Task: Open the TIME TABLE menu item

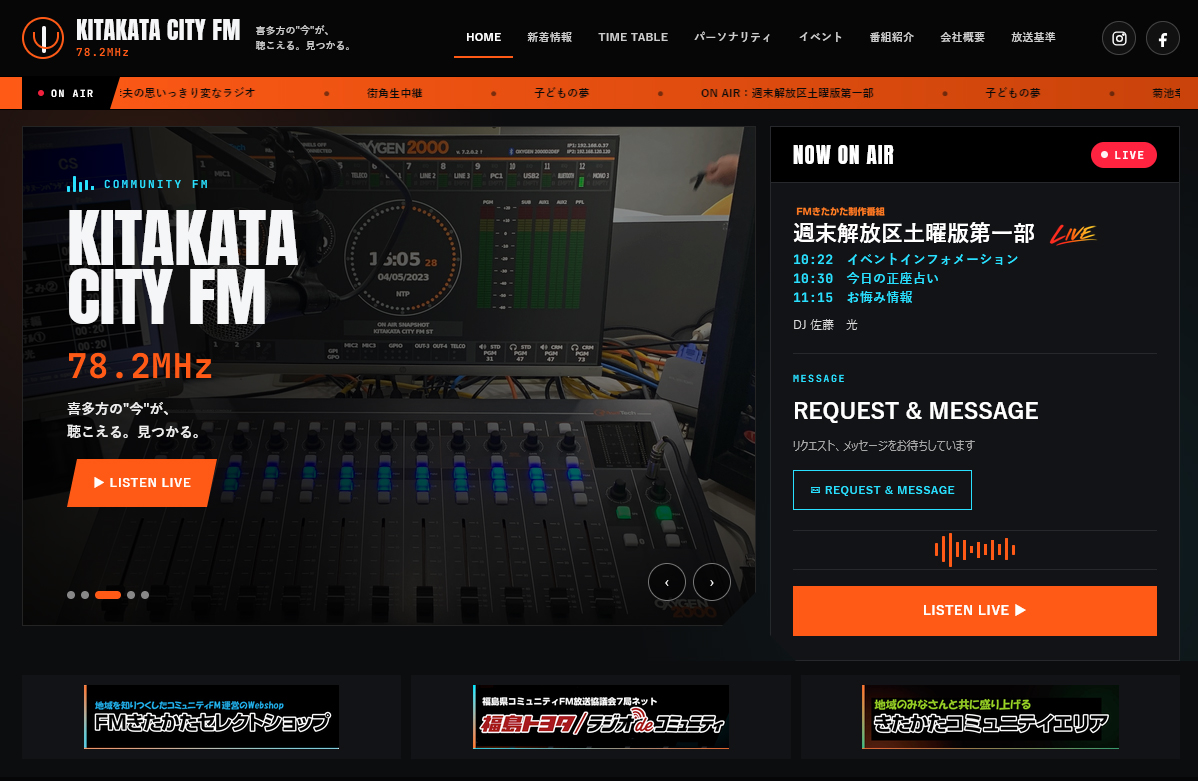Action: tap(633, 37)
